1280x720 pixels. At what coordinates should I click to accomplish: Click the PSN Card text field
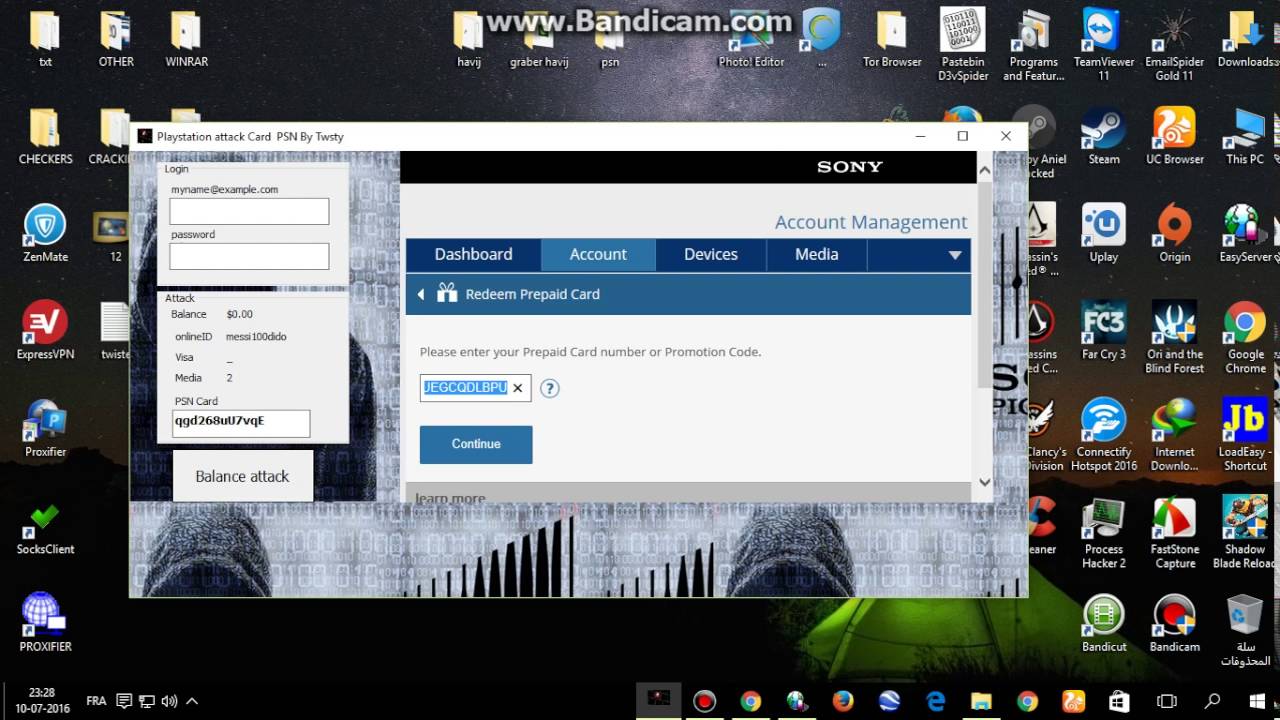point(241,423)
